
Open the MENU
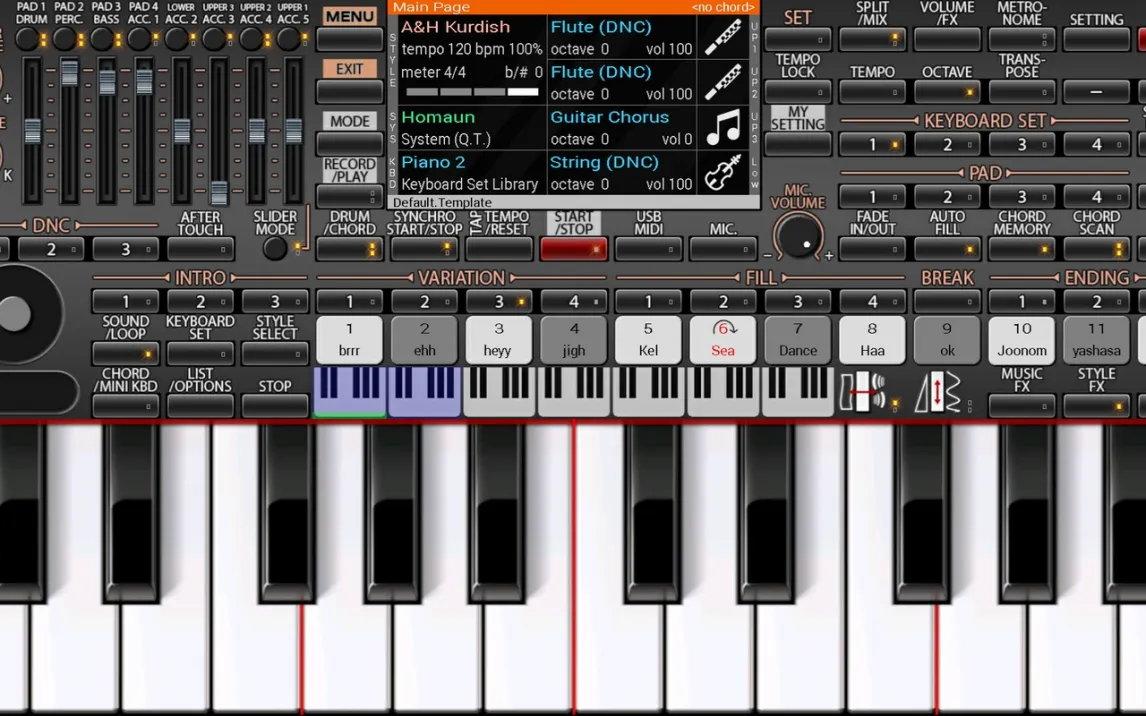coord(350,39)
